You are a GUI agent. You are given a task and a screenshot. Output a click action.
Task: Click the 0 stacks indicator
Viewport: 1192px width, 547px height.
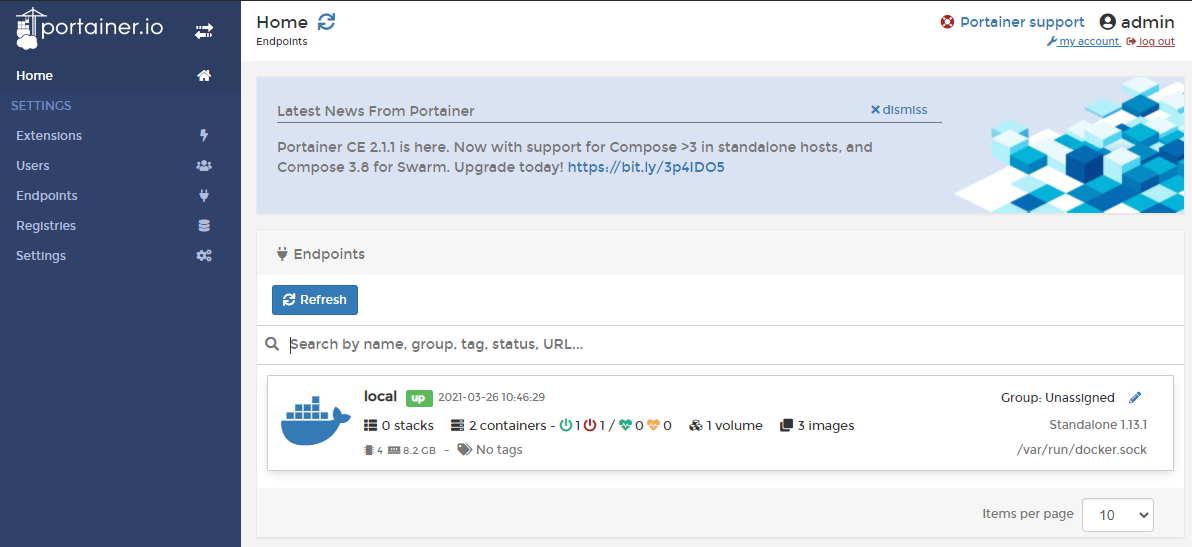pos(399,425)
